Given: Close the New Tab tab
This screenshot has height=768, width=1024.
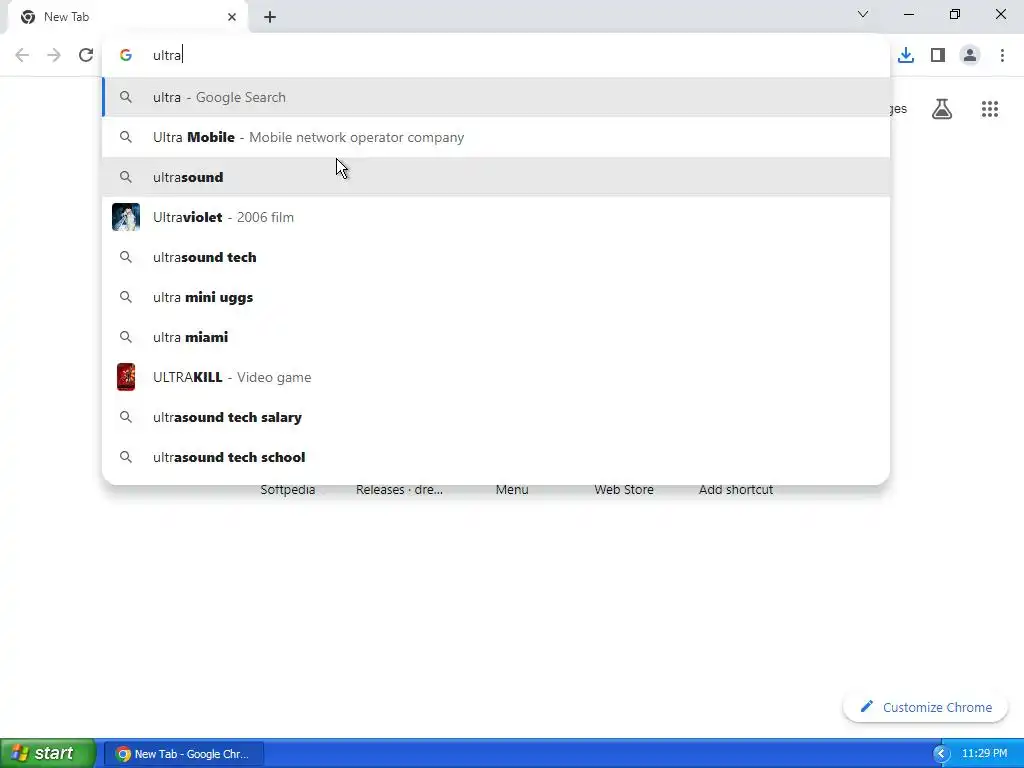Looking at the screenshot, I should [232, 17].
